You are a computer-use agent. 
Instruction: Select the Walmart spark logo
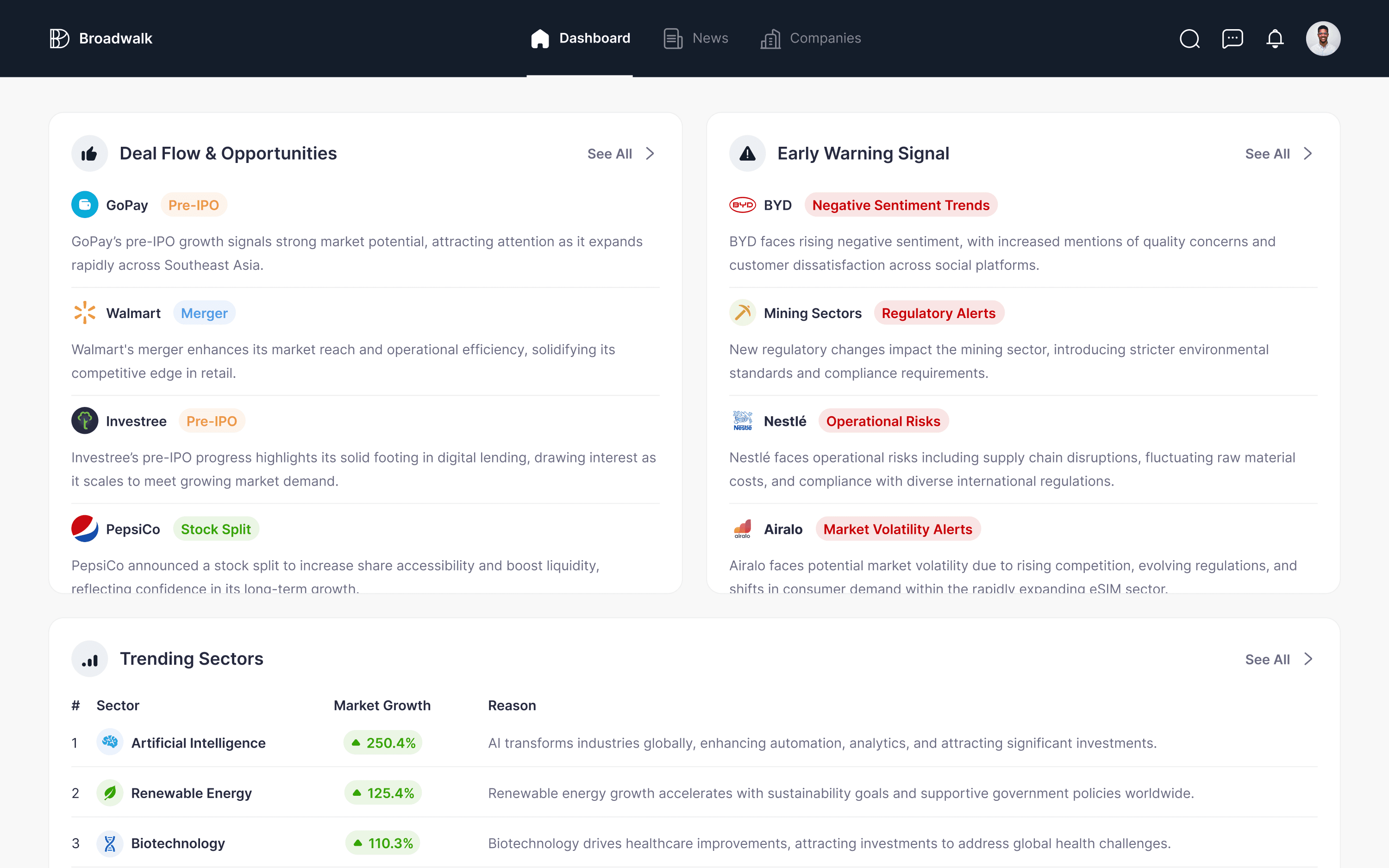pos(85,312)
